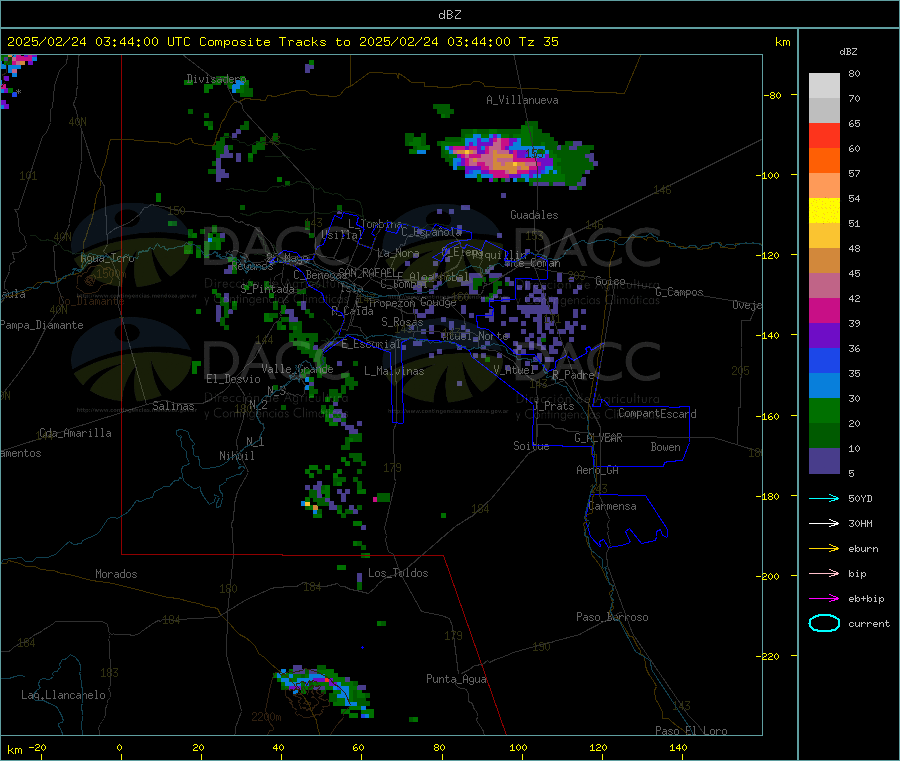This screenshot has width=900, height=761.
Task: Click the cyan 'current' ellipse symbol
Action: [x=824, y=623]
